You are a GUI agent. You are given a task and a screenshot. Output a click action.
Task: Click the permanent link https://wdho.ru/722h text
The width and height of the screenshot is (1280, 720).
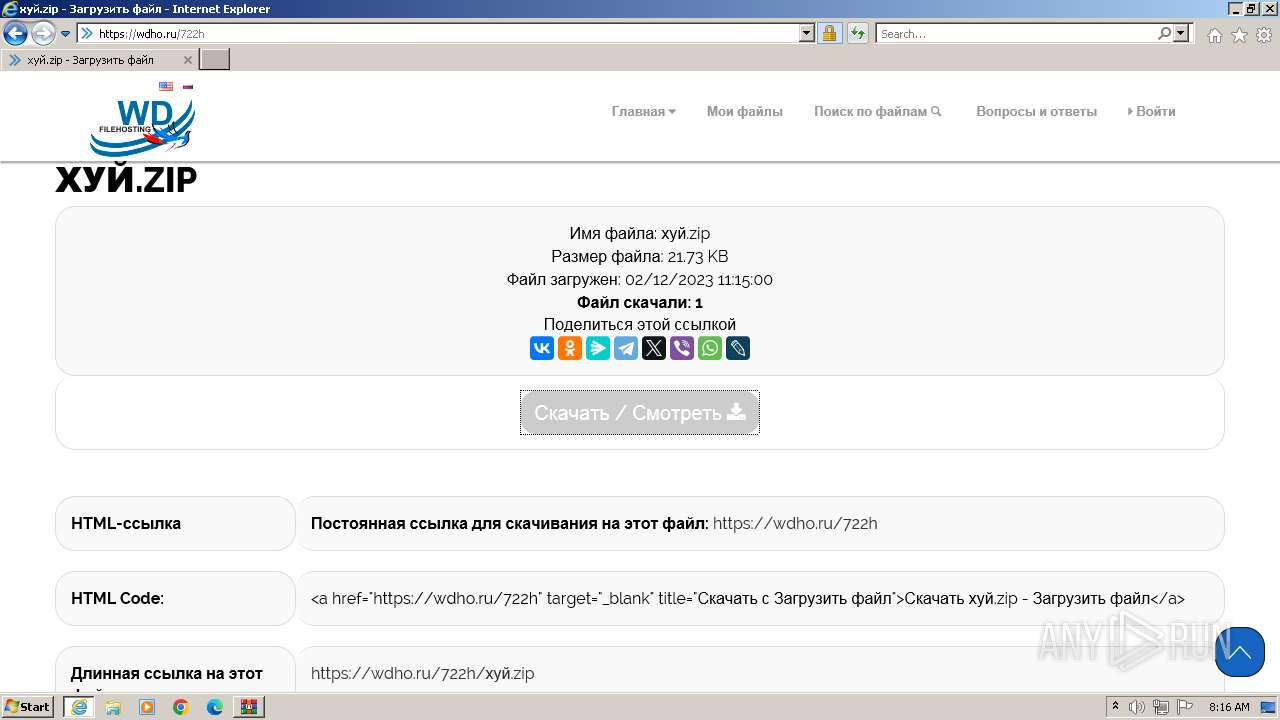(x=795, y=523)
